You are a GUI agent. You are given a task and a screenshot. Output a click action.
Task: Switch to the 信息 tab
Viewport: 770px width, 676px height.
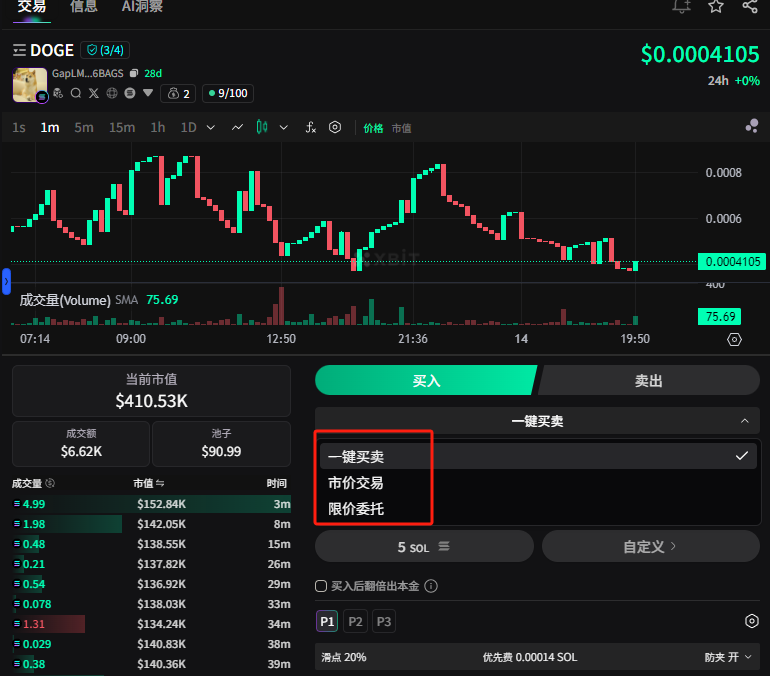click(x=83, y=7)
